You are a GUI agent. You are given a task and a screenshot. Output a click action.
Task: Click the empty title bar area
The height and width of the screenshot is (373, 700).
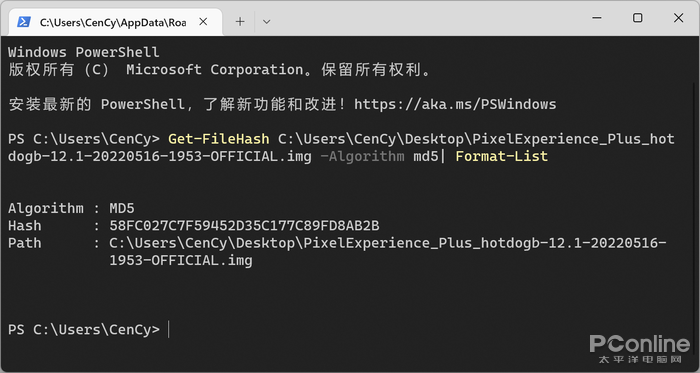424,19
